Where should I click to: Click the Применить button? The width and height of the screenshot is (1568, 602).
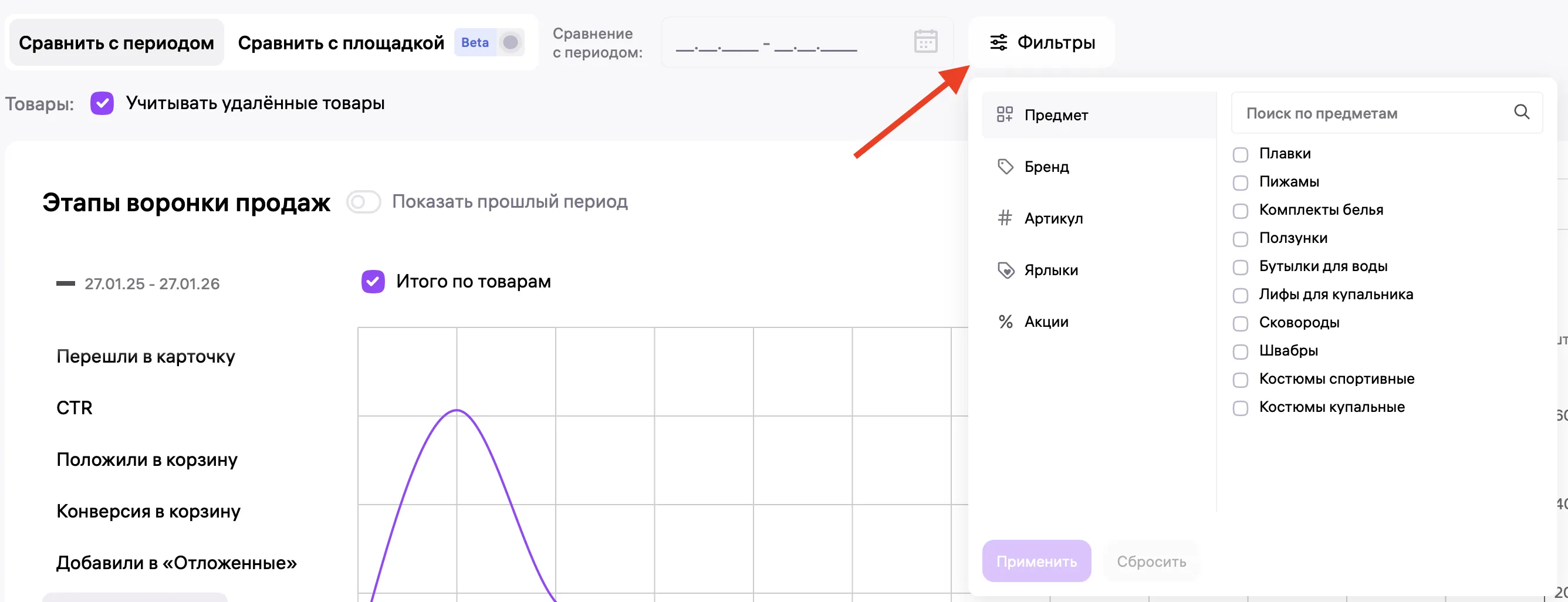click(1036, 561)
